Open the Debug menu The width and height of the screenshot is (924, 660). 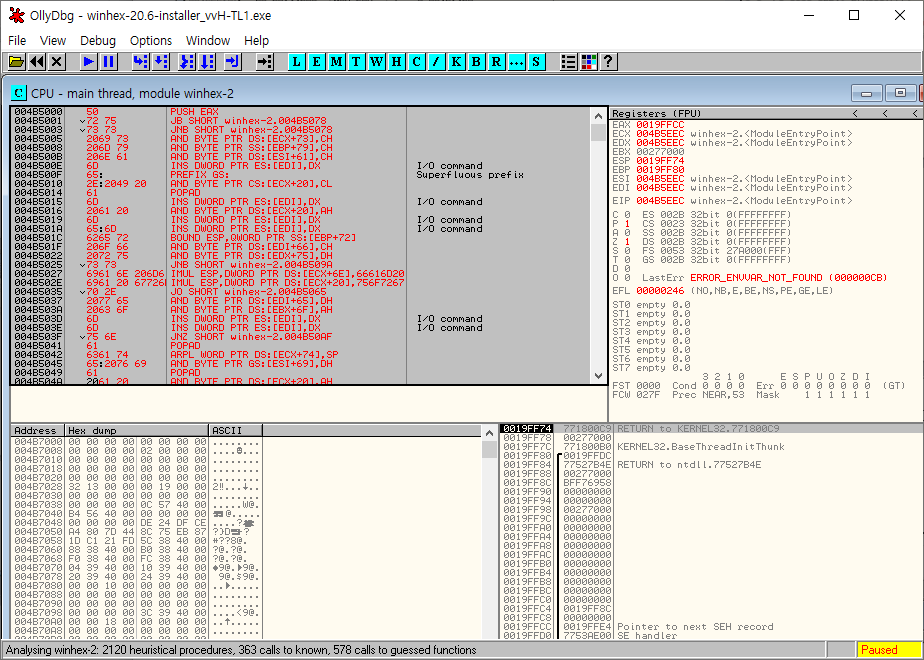(98, 40)
